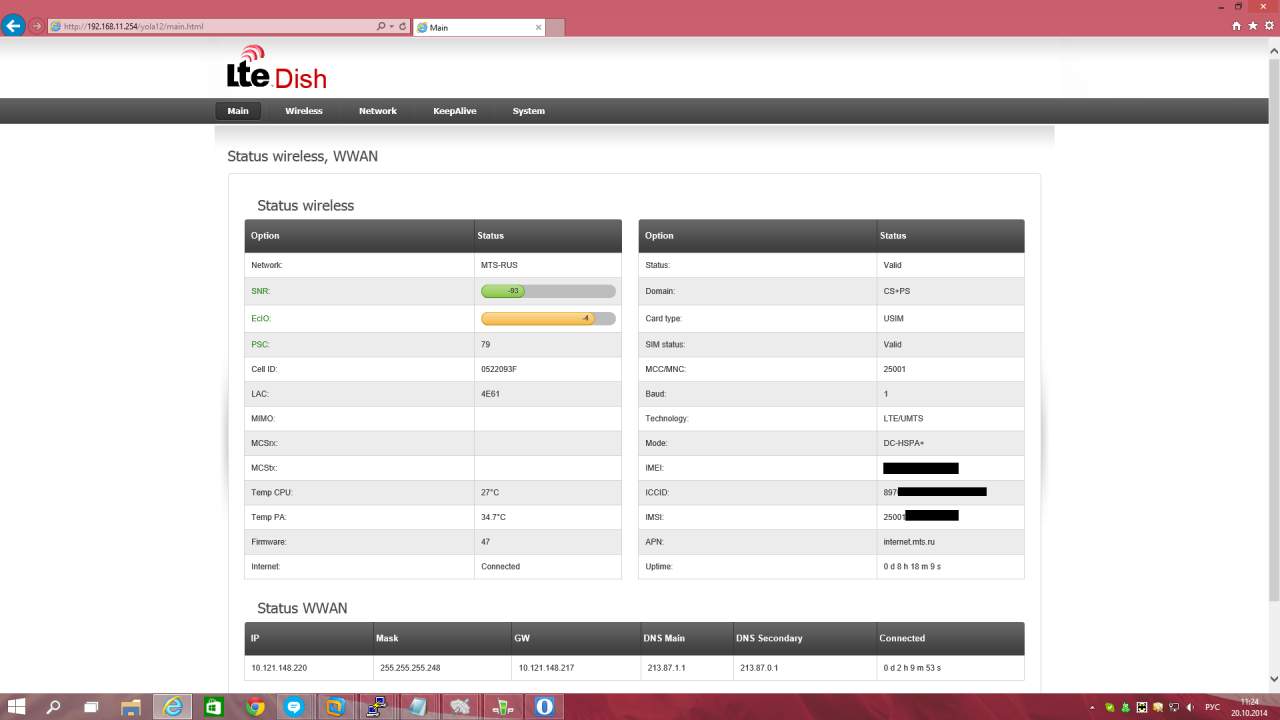This screenshot has width=1280, height=720.
Task: Select the Mode value DC-HSPA+
Action: 903,443
